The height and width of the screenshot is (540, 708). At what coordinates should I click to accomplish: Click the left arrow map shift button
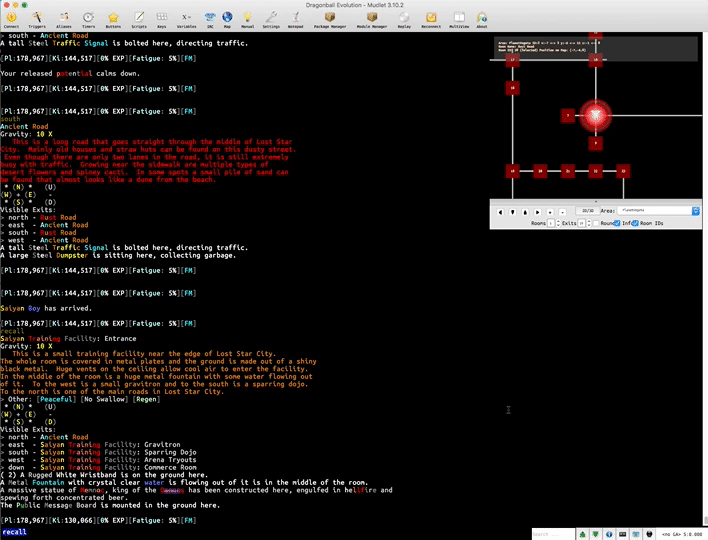click(502, 212)
